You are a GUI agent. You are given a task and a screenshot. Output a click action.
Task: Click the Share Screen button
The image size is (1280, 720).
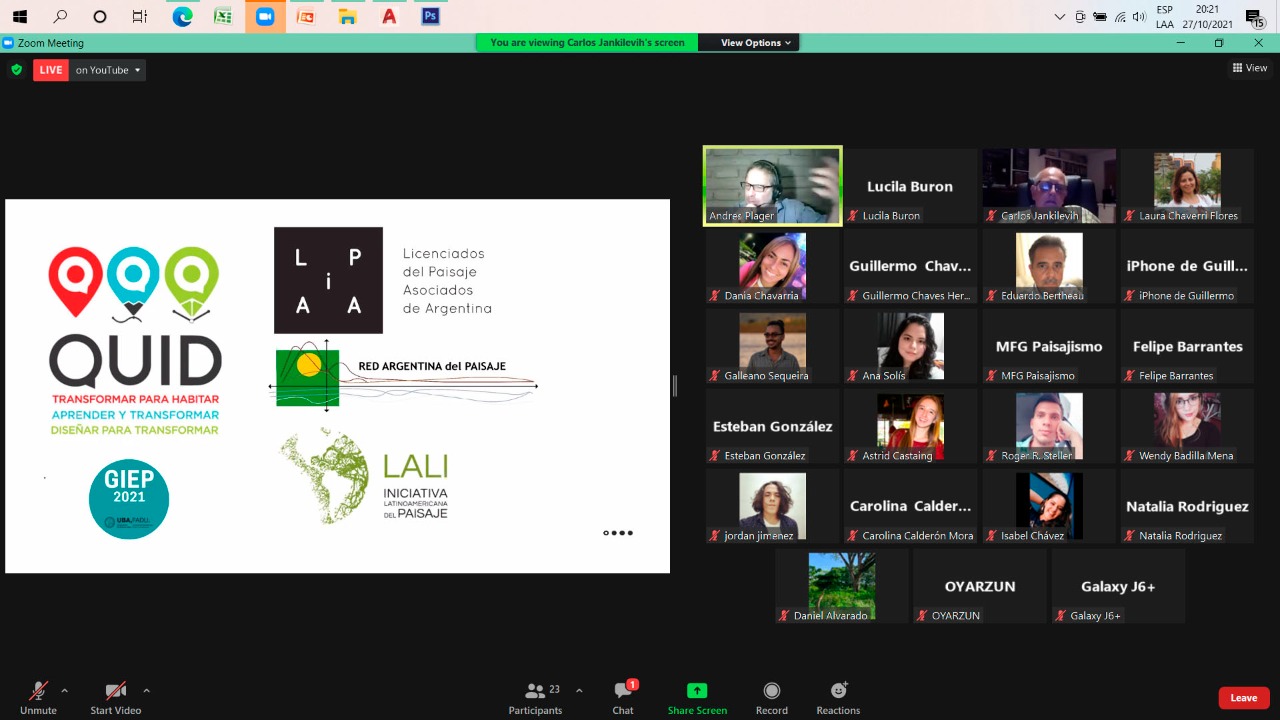coord(697,697)
